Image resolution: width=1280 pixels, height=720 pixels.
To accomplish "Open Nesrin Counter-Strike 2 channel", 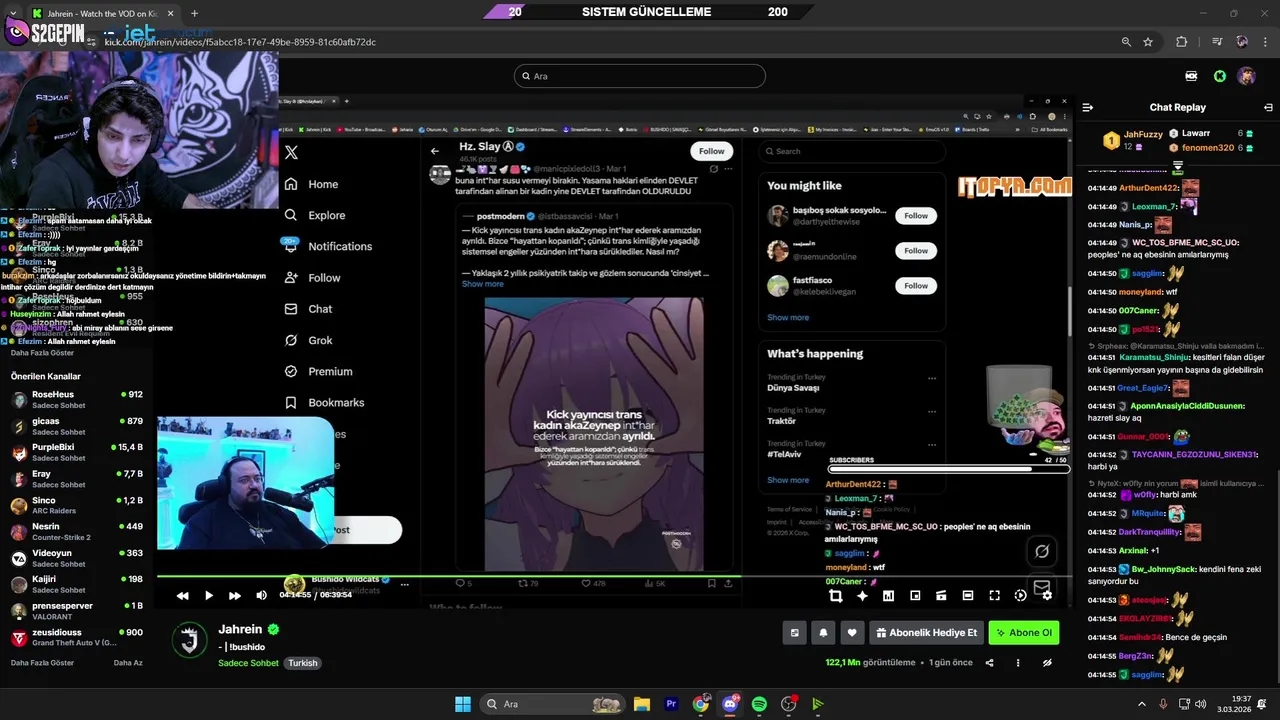I will point(77,532).
